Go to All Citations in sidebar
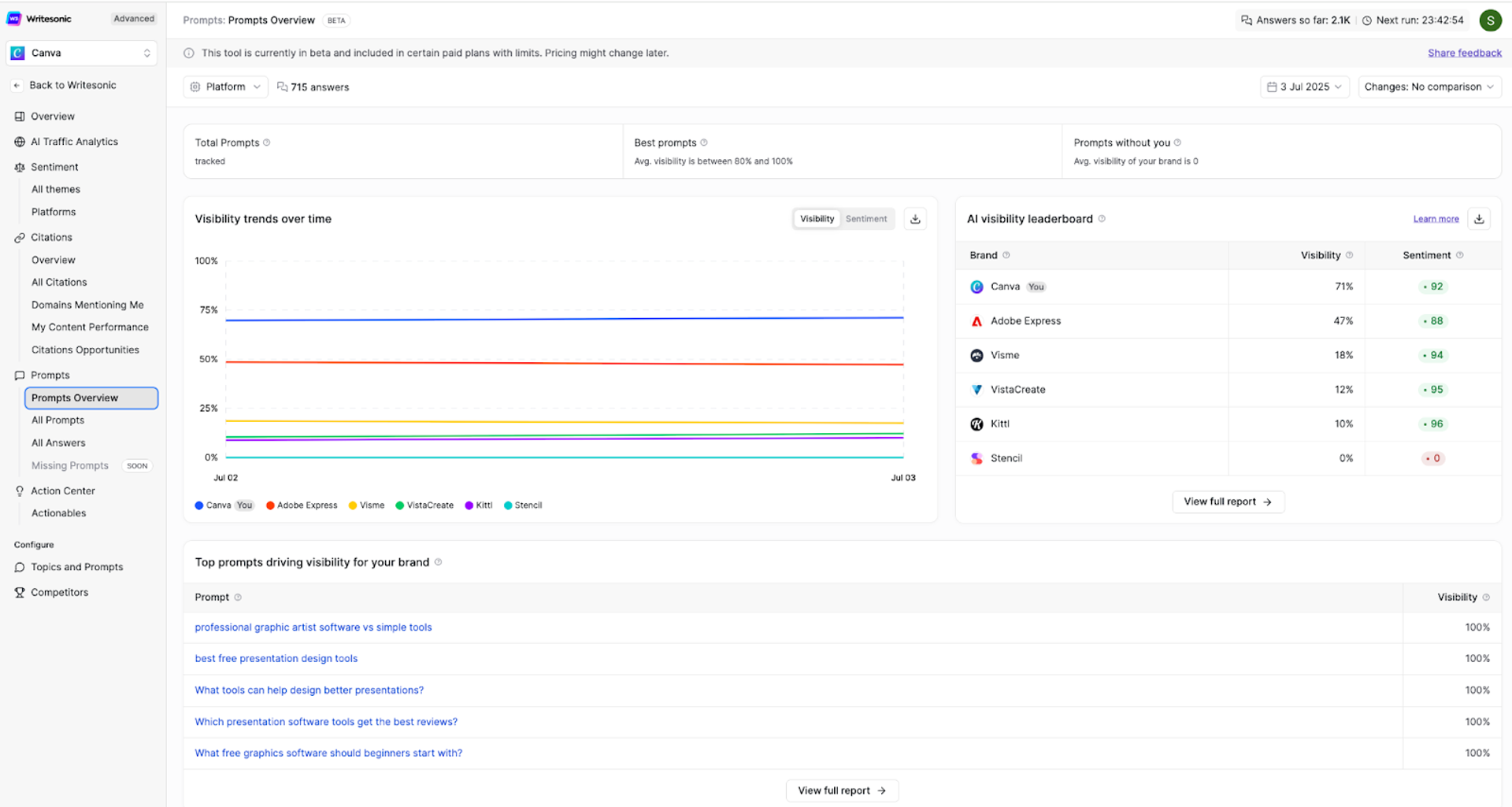 tap(59, 282)
